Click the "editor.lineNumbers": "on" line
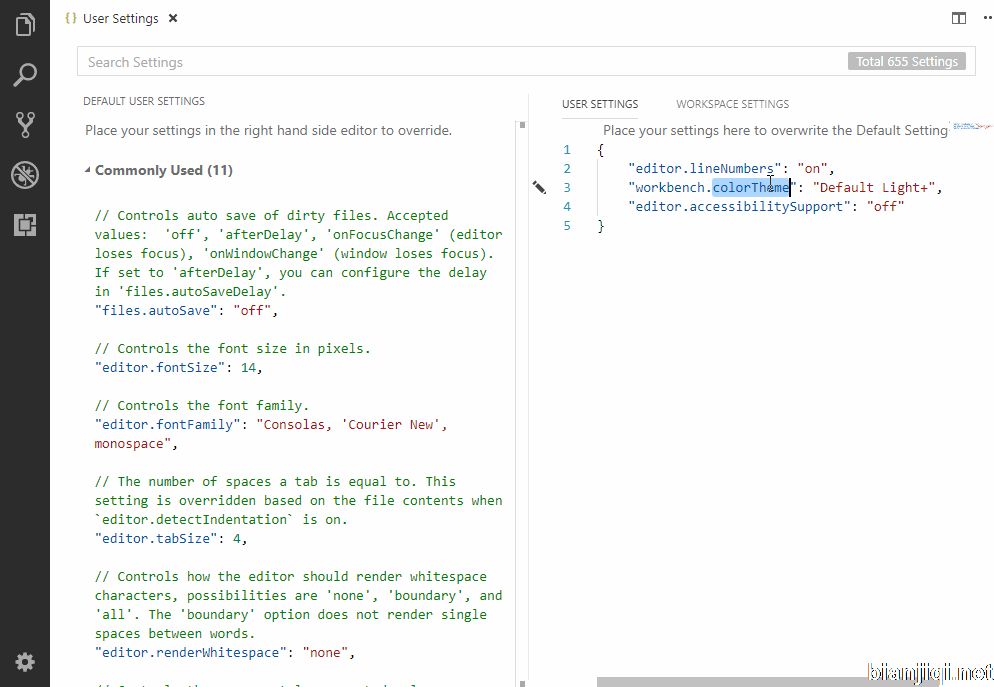Image resolution: width=994 pixels, height=687 pixels. (x=731, y=169)
